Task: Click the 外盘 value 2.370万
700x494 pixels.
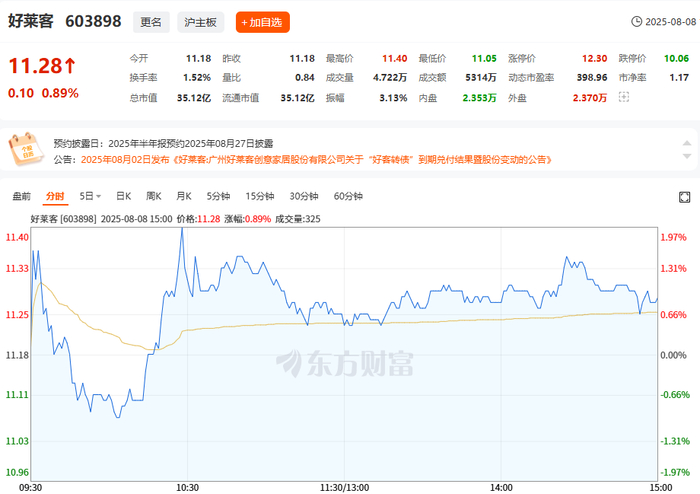Action: (x=590, y=98)
